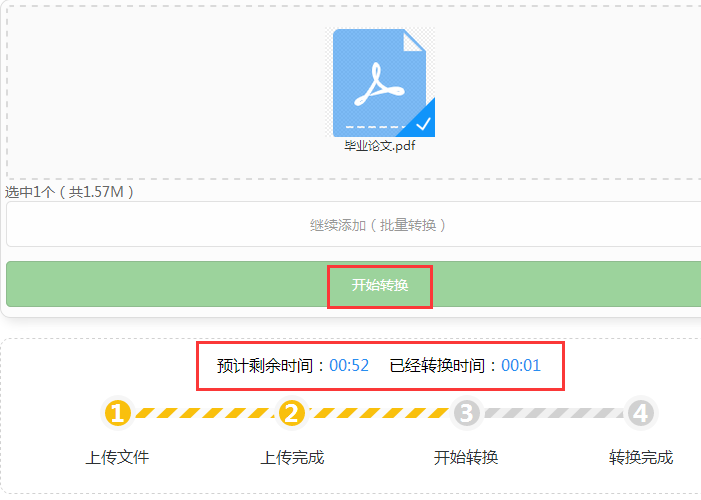701x500 pixels.
Task: Click the 上传完成 step label
Action: pos(292,457)
